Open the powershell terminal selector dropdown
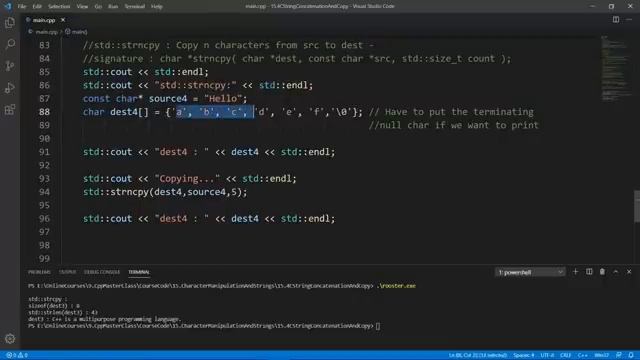Viewport: 640px width, 360px height. coord(530,272)
